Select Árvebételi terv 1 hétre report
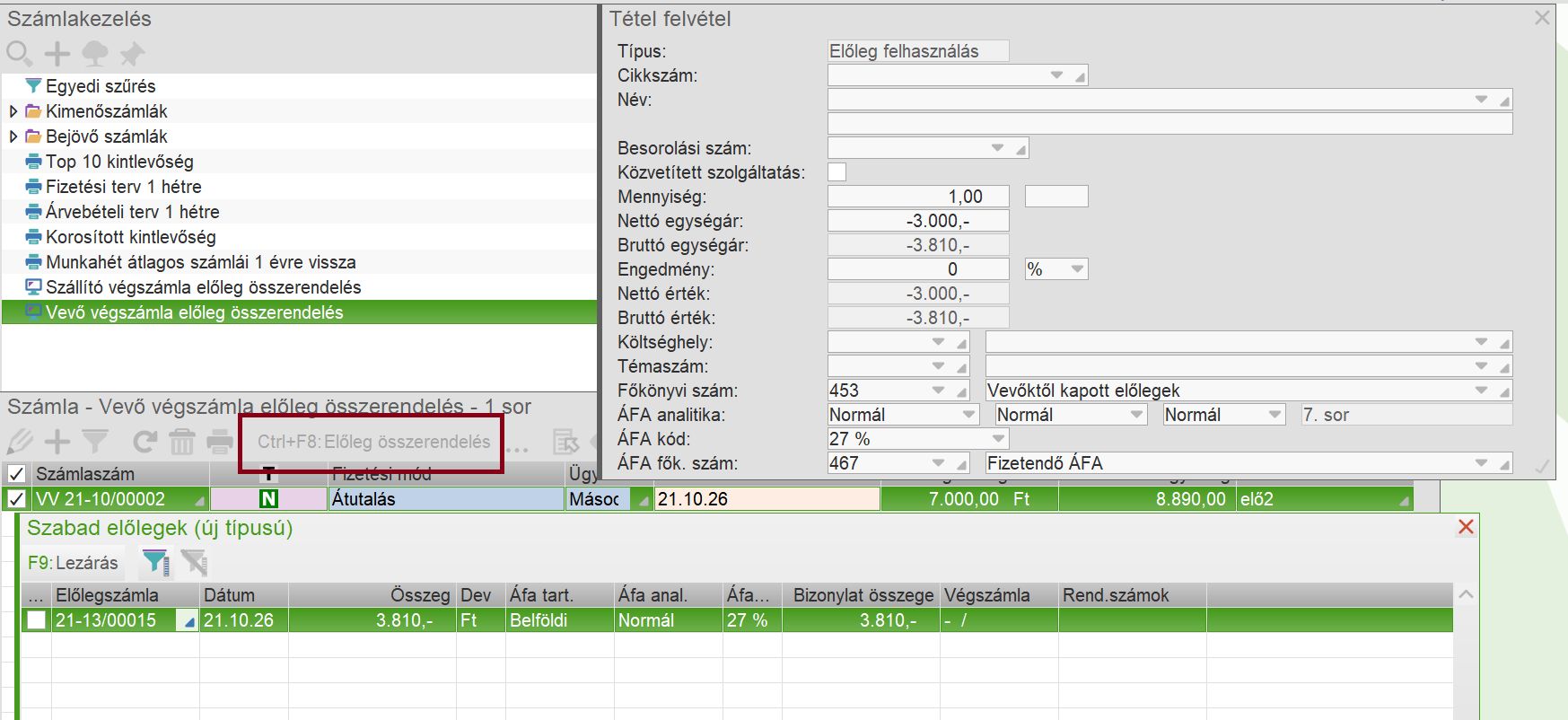 pyautogui.click(x=133, y=212)
